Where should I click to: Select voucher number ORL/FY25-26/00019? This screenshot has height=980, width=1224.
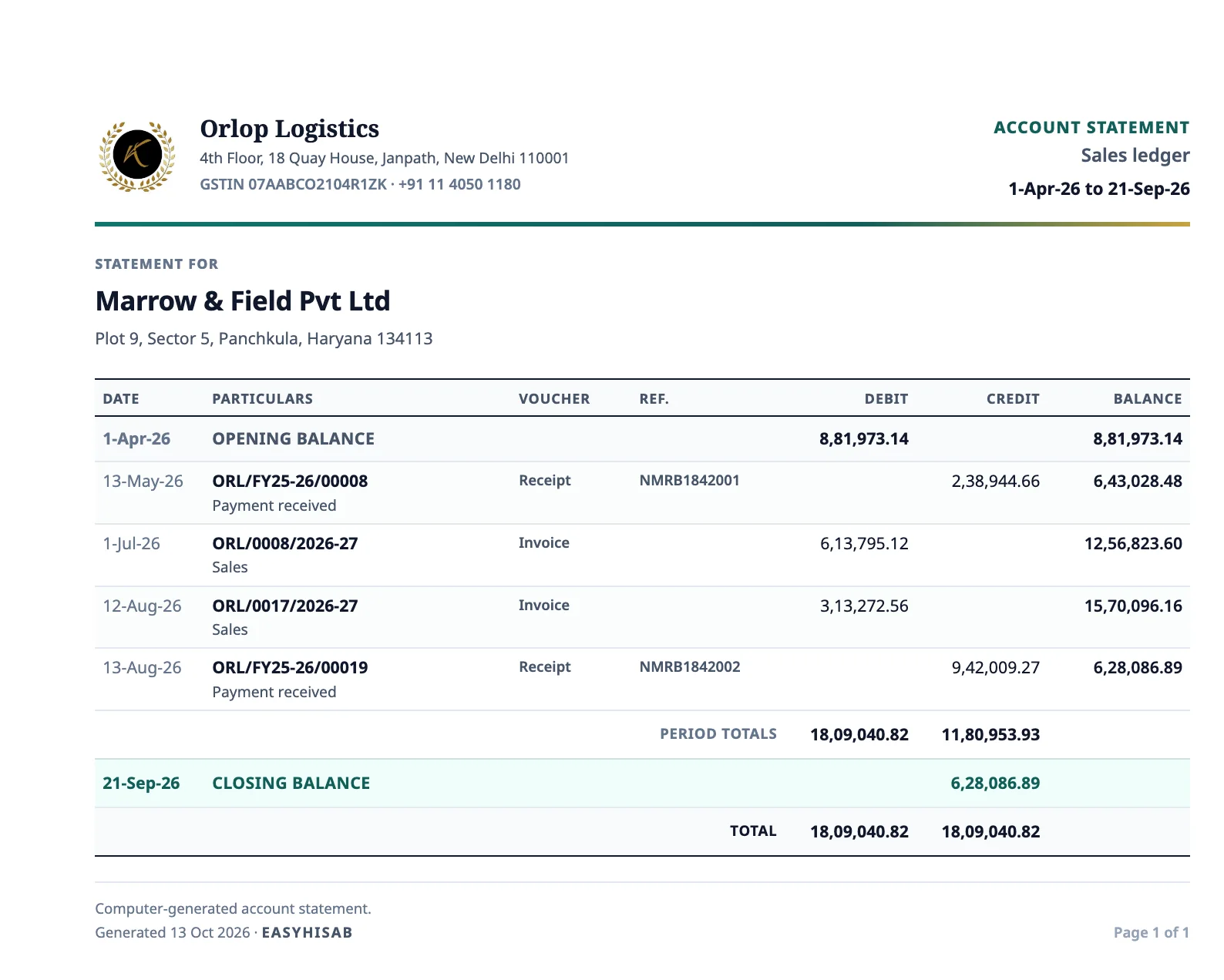point(290,668)
